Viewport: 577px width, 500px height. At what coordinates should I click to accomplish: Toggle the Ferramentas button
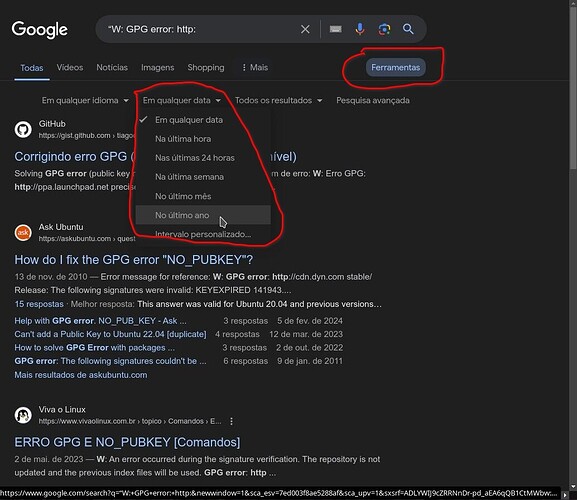[396, 67]
